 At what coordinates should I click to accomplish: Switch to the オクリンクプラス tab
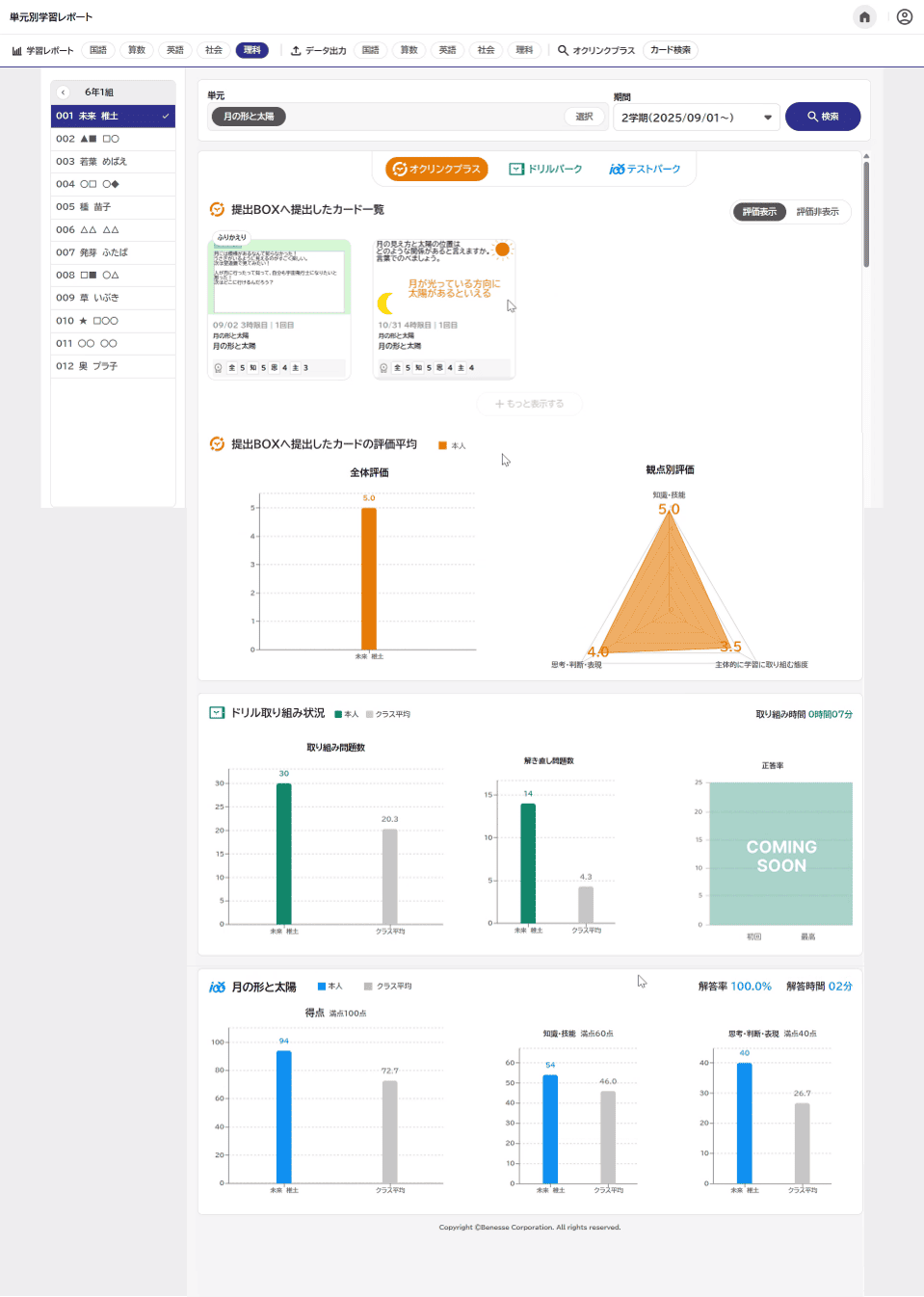pyautogui.click(x=436, y=170)
